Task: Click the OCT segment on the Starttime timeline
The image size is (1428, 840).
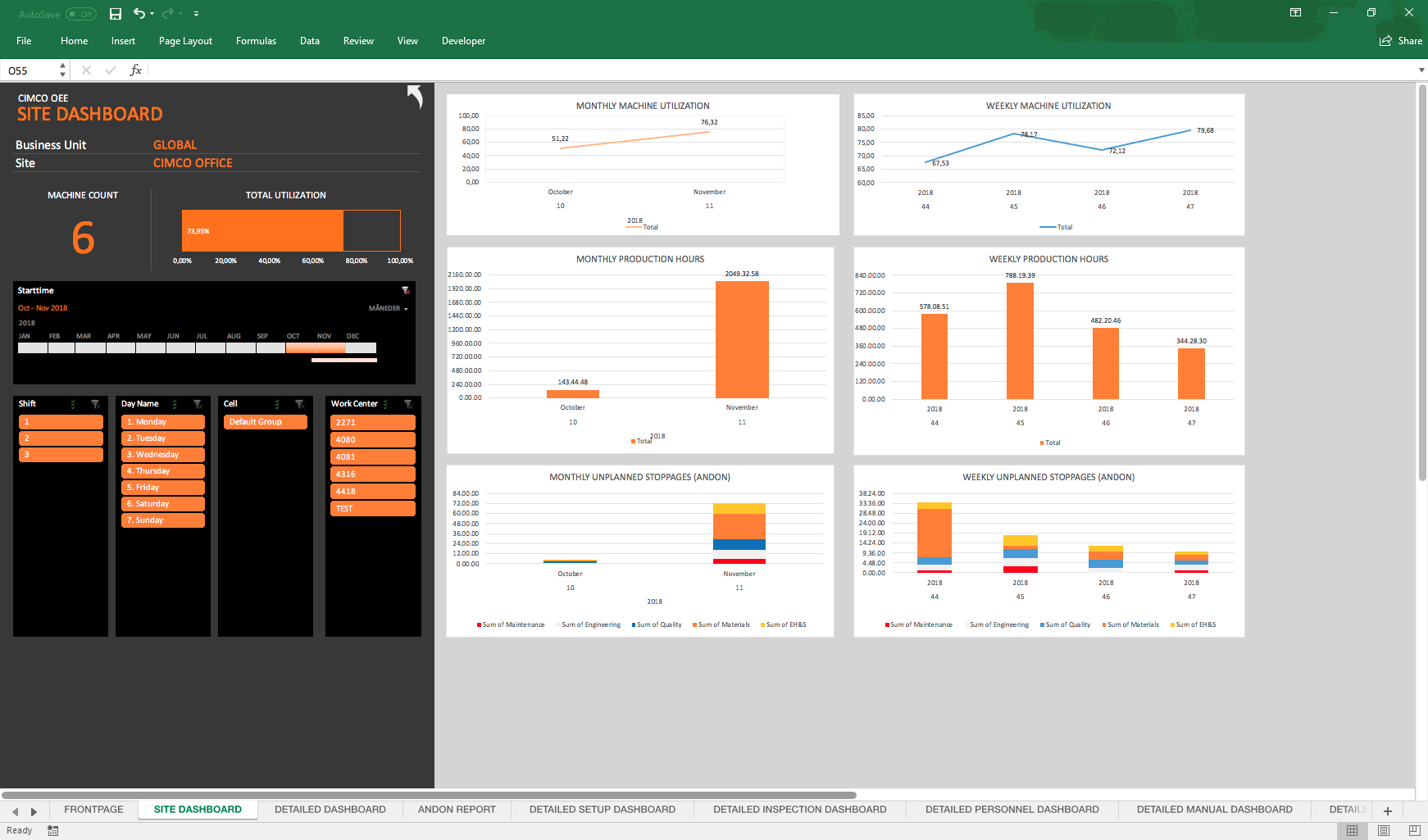Action: tap(300, 347)
